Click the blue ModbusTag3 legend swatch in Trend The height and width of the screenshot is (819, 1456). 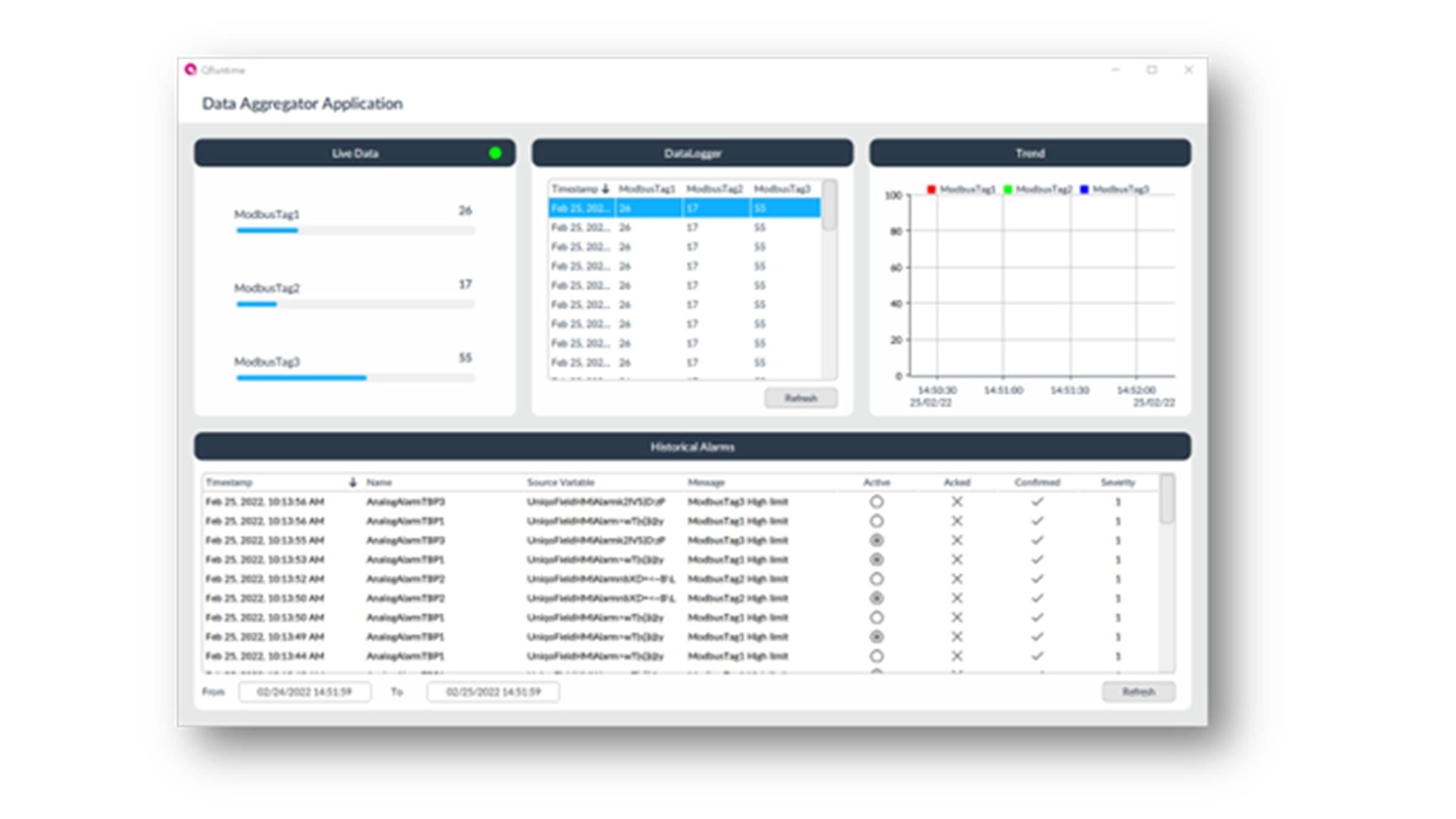[1084, 189]
